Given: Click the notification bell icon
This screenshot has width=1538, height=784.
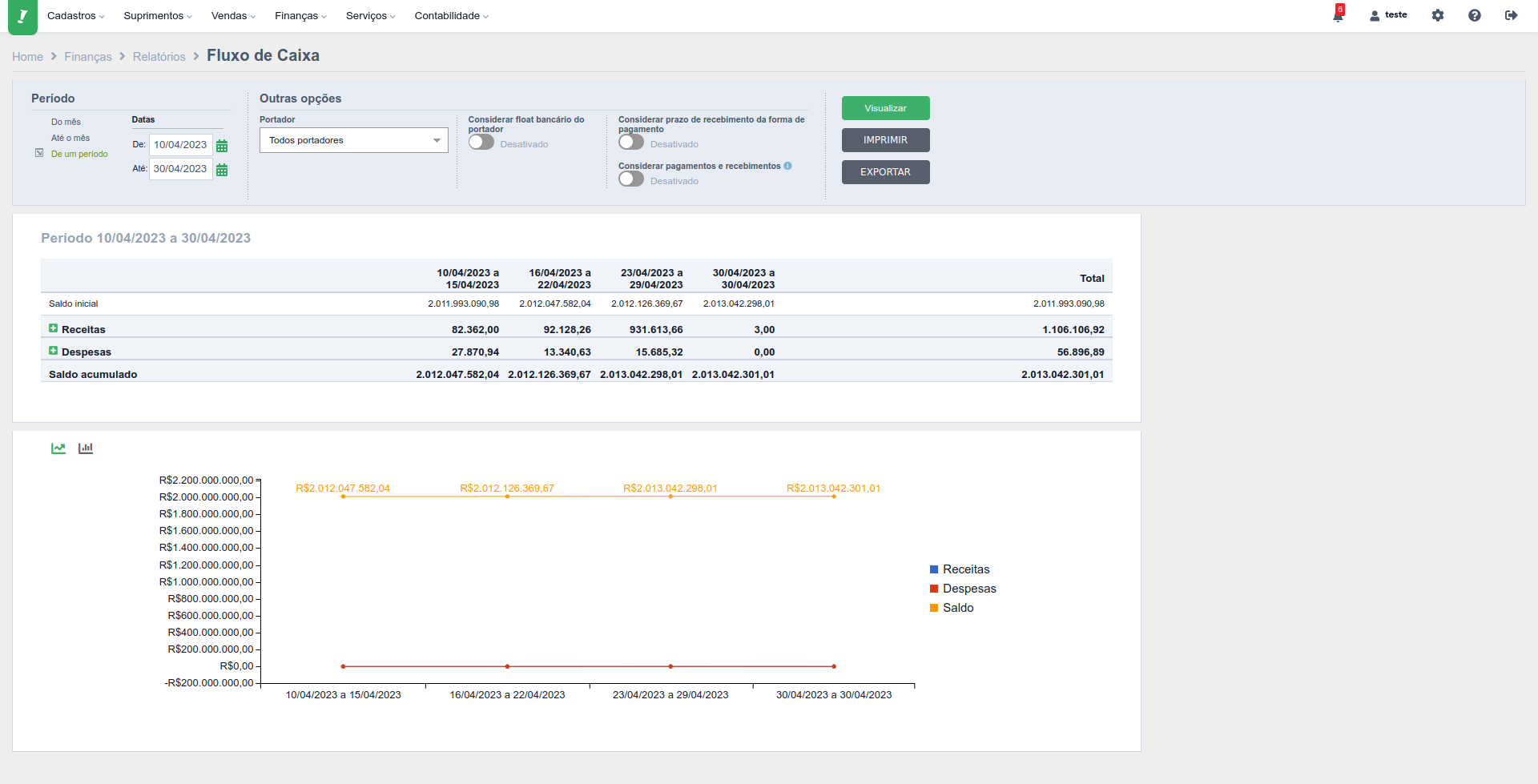Looking at the screenshot, I should (x=1338, y=16).
